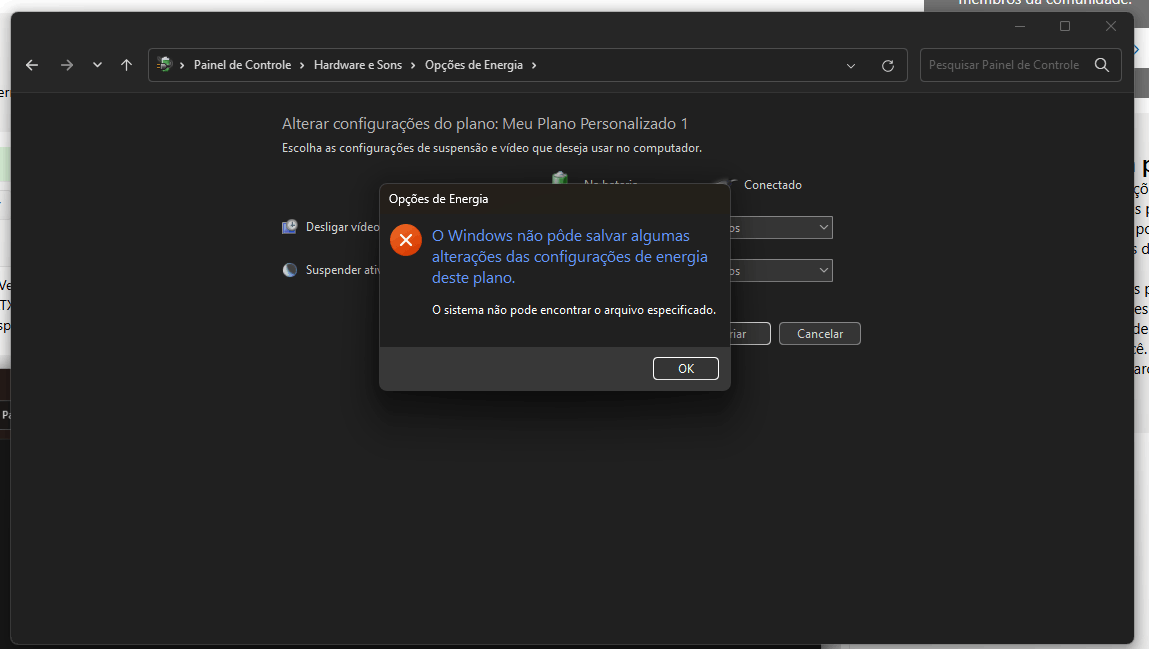Open address bar history dropdown
Screen dimensions: 1149x649
pyautogui.click(x=851, y=65)
